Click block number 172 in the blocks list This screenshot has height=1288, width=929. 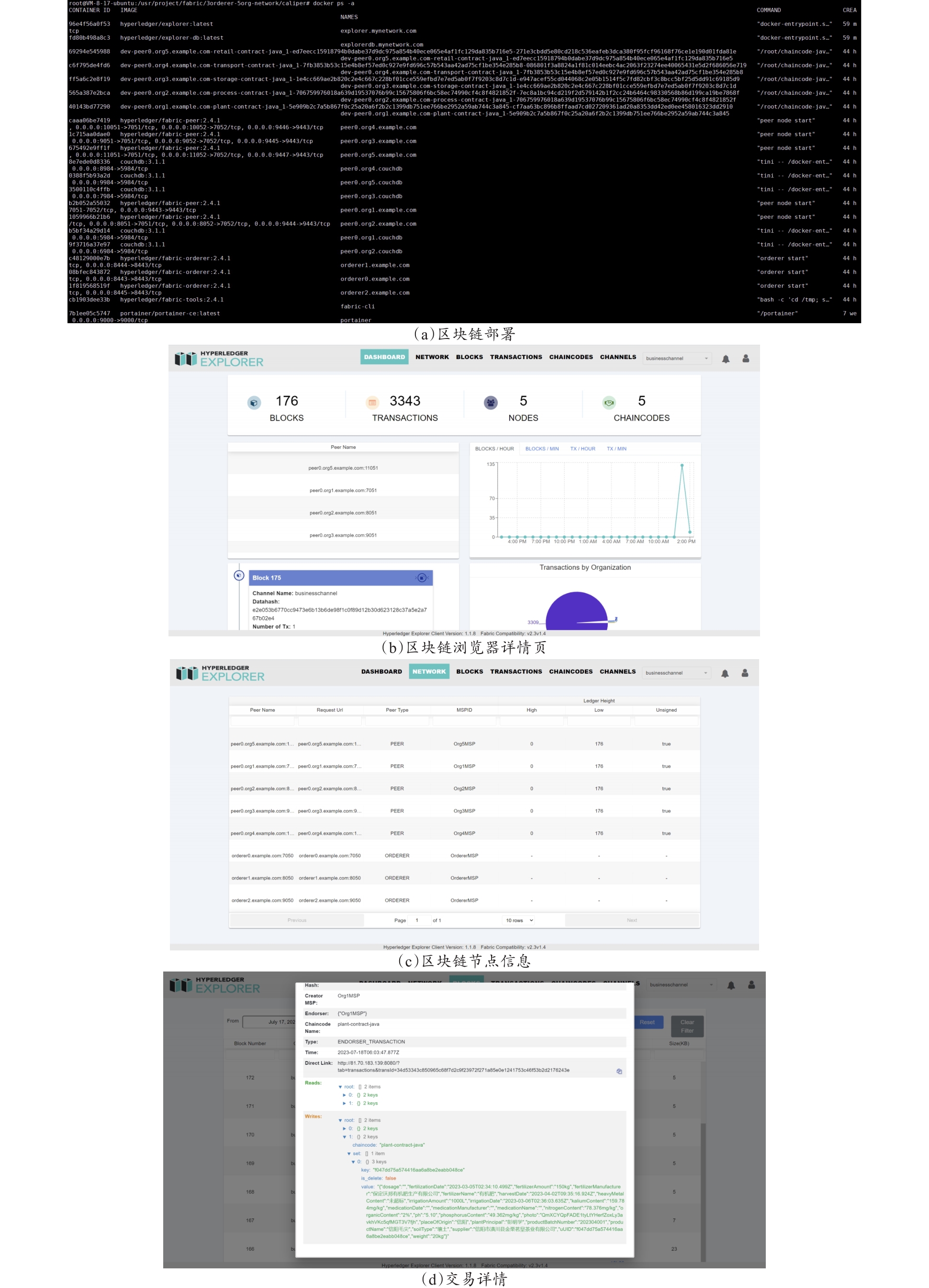250,1078
